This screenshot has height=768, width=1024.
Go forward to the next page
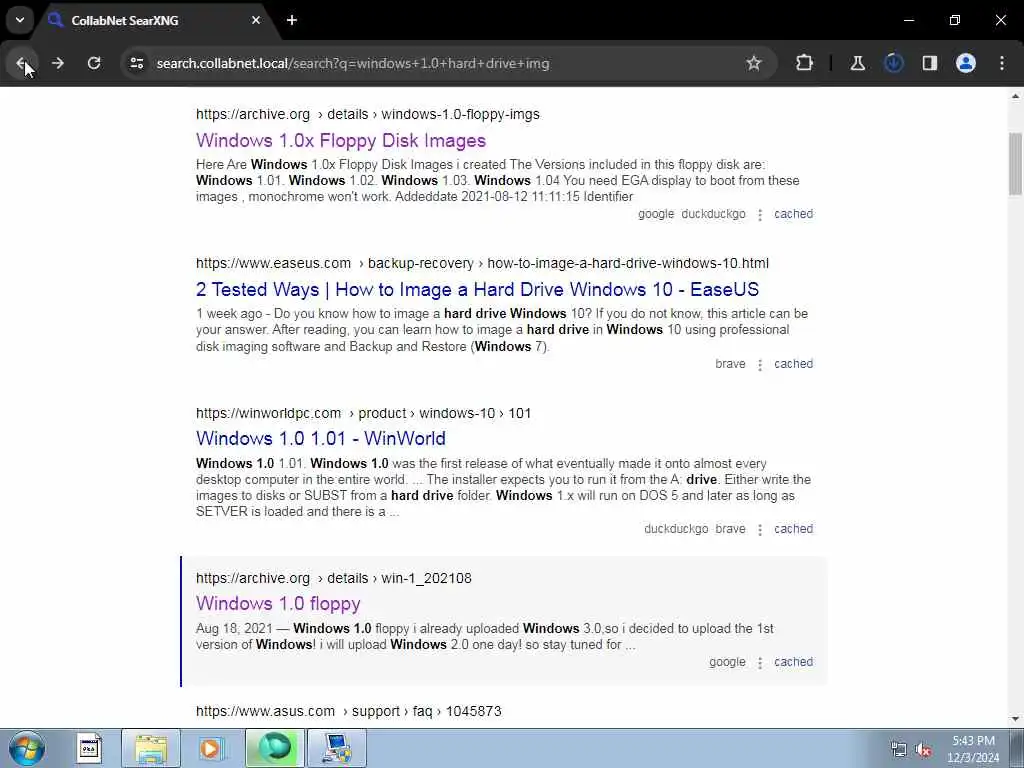pyautogui.click(x=57, y=63)
